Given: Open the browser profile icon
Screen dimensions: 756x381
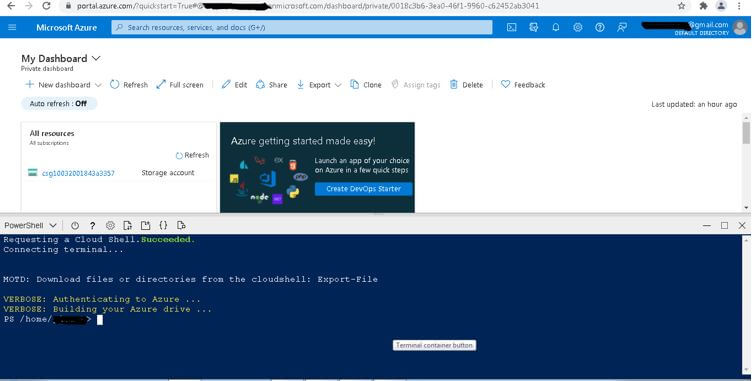Looking at the screenshot, I should (x=721, y=6).
